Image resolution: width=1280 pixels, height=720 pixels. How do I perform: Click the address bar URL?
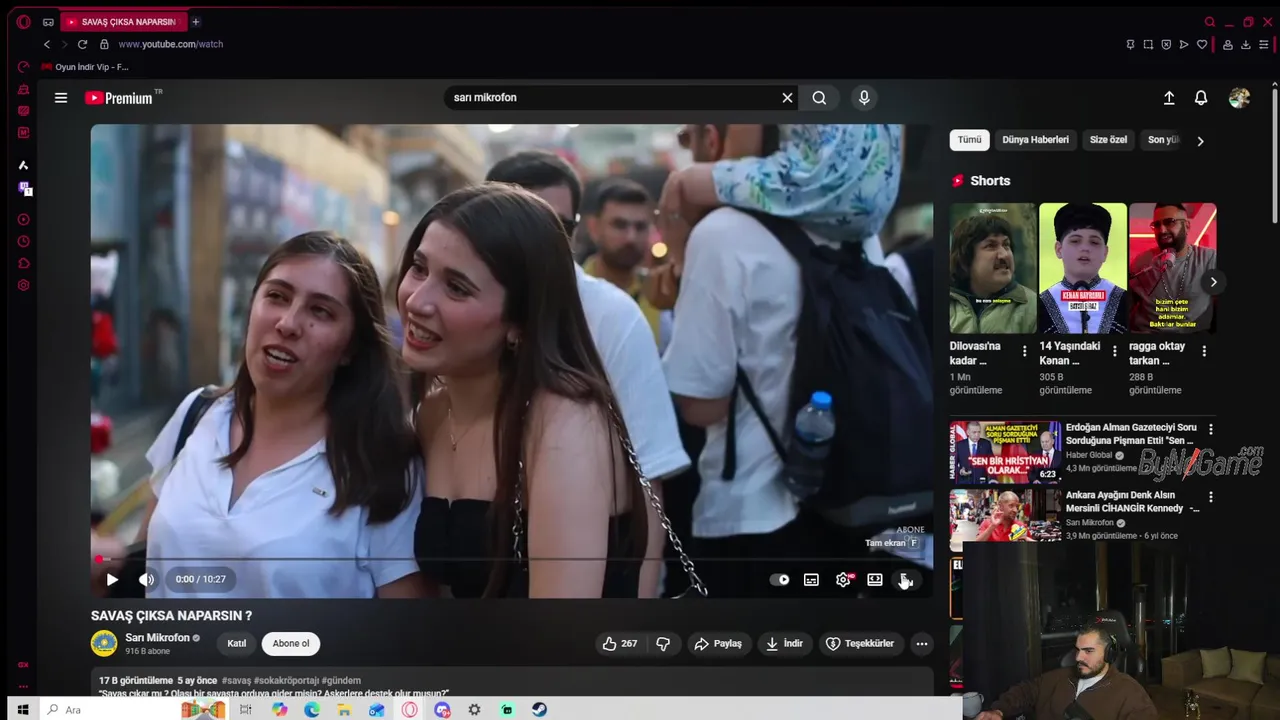171,44
